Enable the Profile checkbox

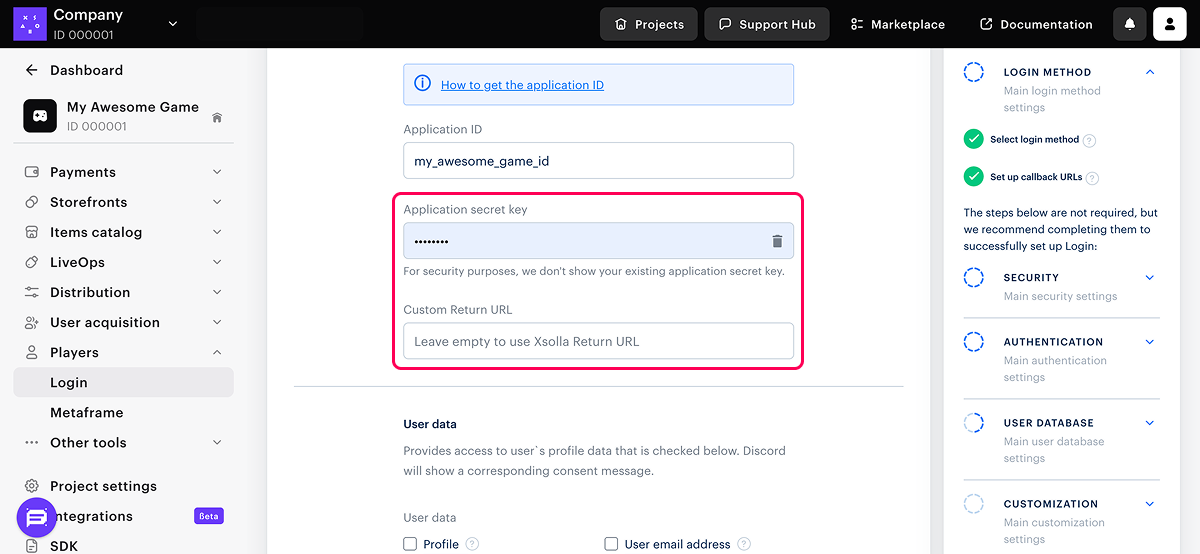(410, 544)
